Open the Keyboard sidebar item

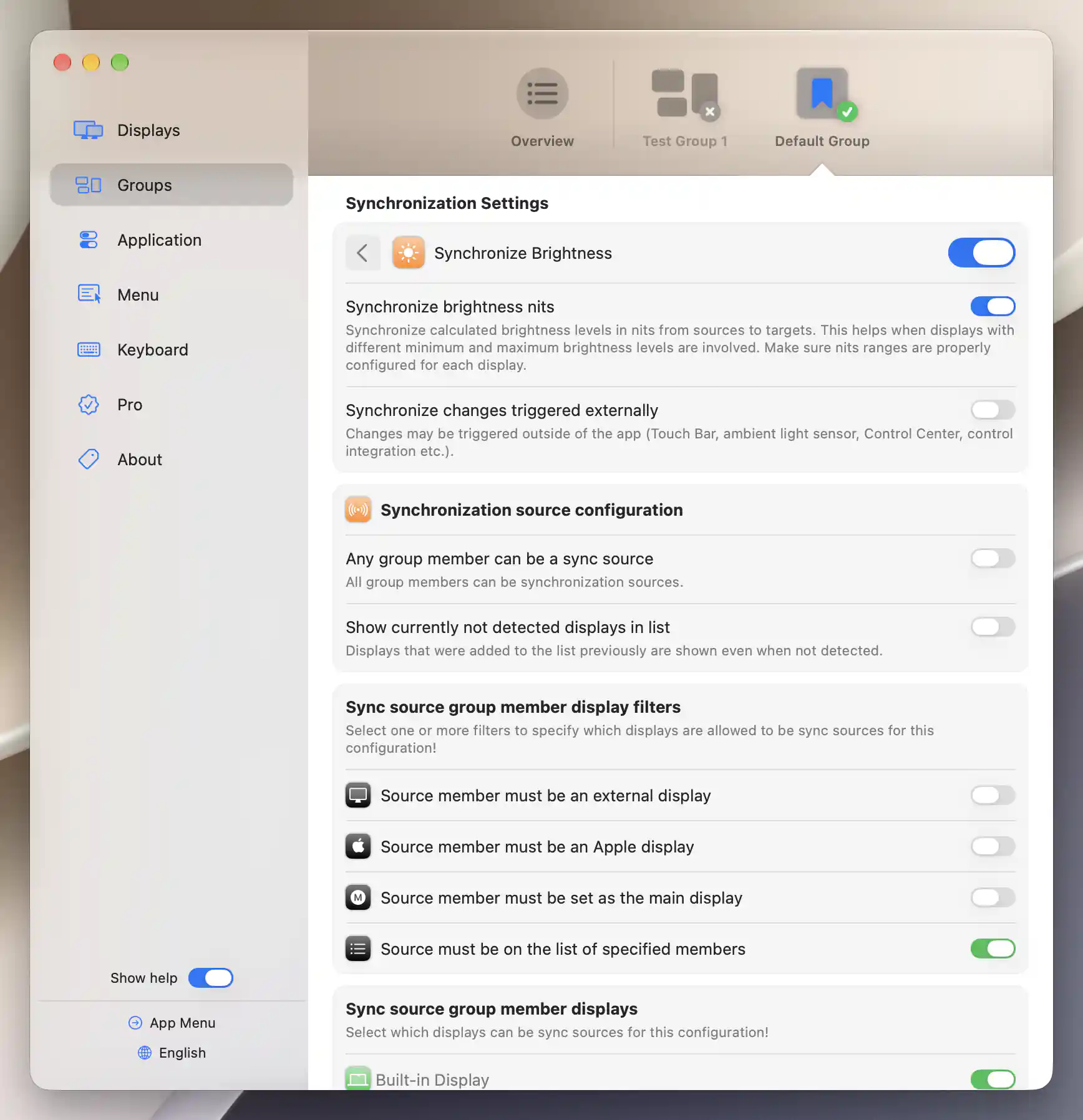[x=172, y=349]
